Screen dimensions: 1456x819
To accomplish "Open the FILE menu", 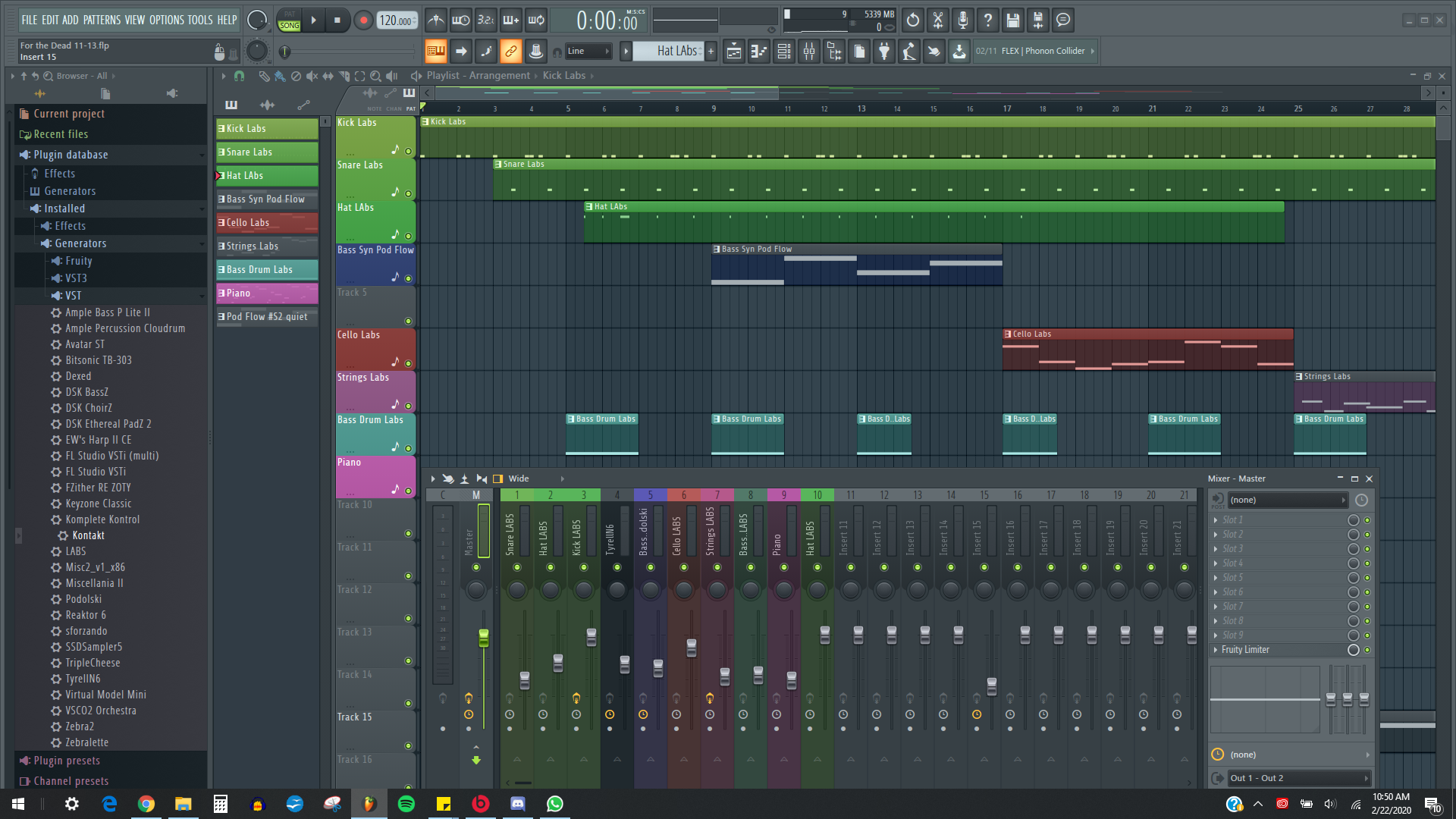I will (x=30, y=20).
